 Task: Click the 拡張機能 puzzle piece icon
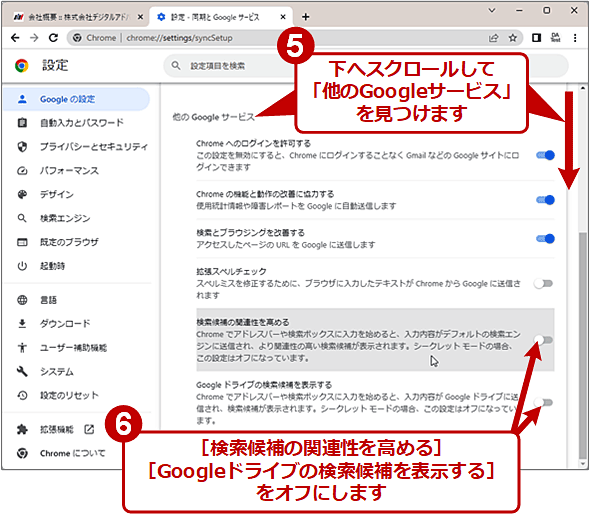click(22, 429)
